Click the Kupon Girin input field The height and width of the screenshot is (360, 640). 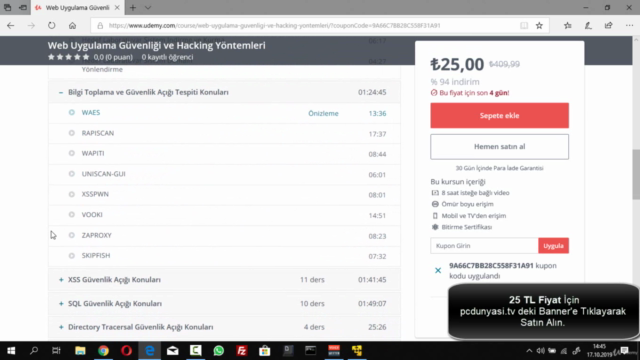coord(484,246)
